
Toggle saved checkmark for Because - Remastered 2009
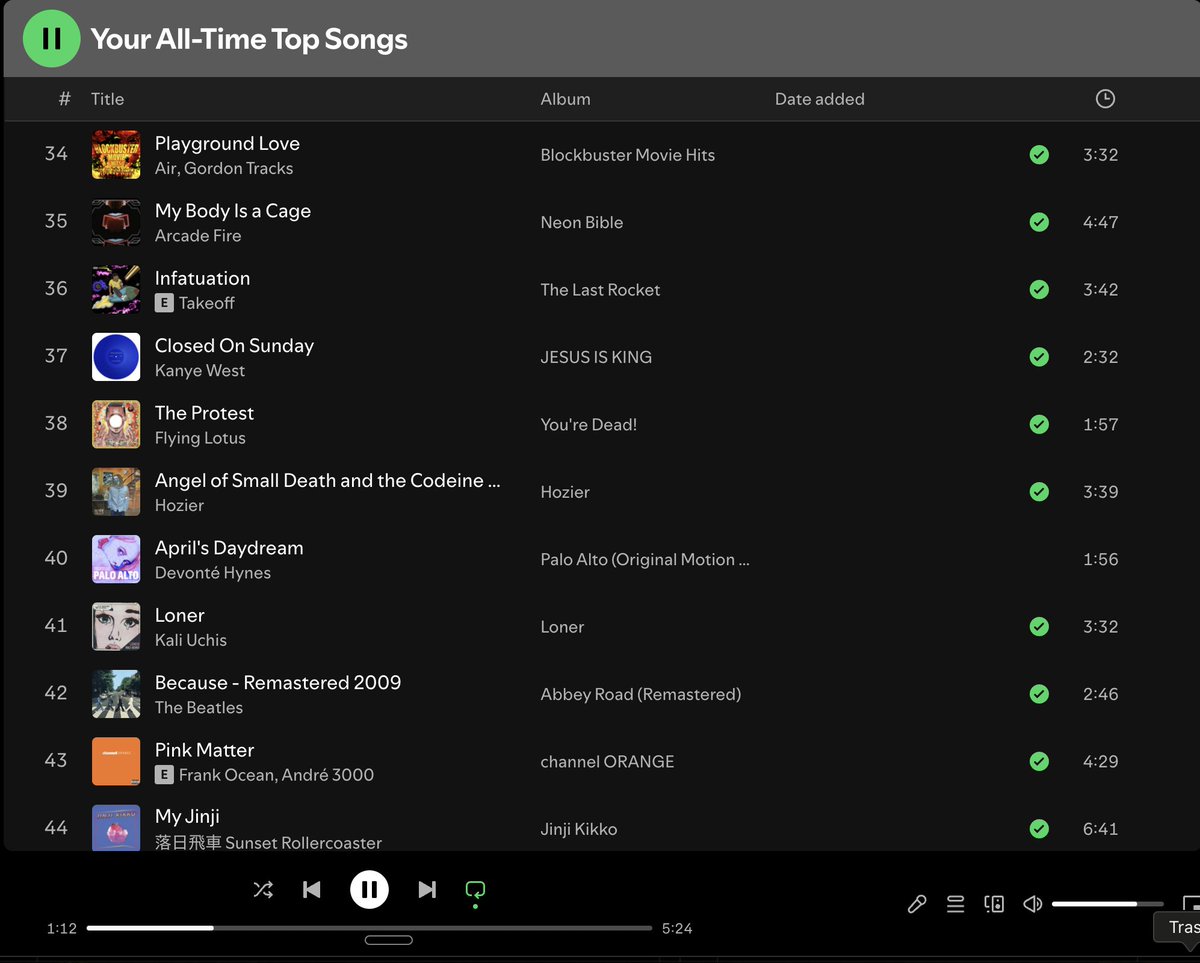1040,693
